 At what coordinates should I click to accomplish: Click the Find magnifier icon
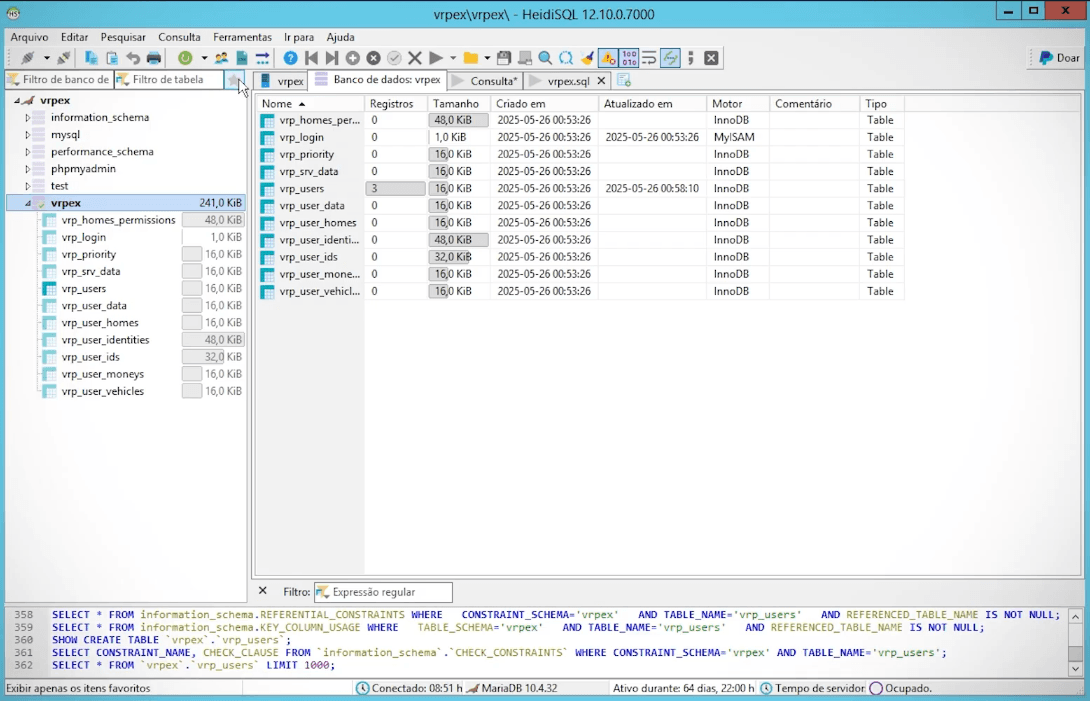(x=546, y=58)
